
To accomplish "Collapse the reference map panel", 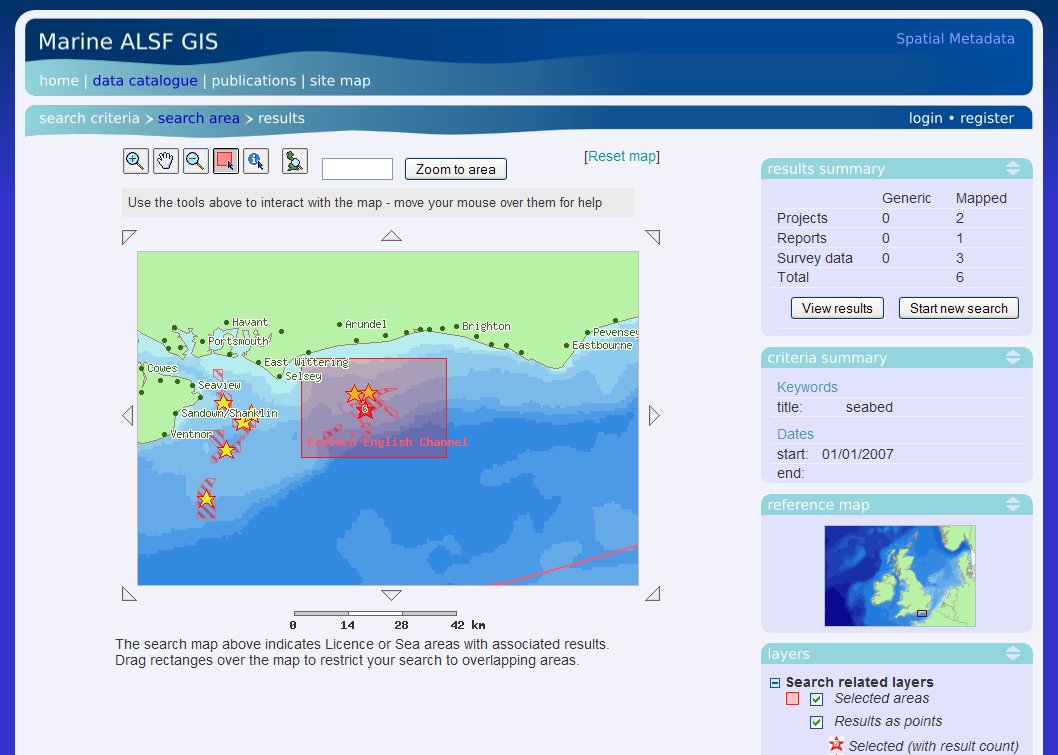I will tap(1013, 505).
